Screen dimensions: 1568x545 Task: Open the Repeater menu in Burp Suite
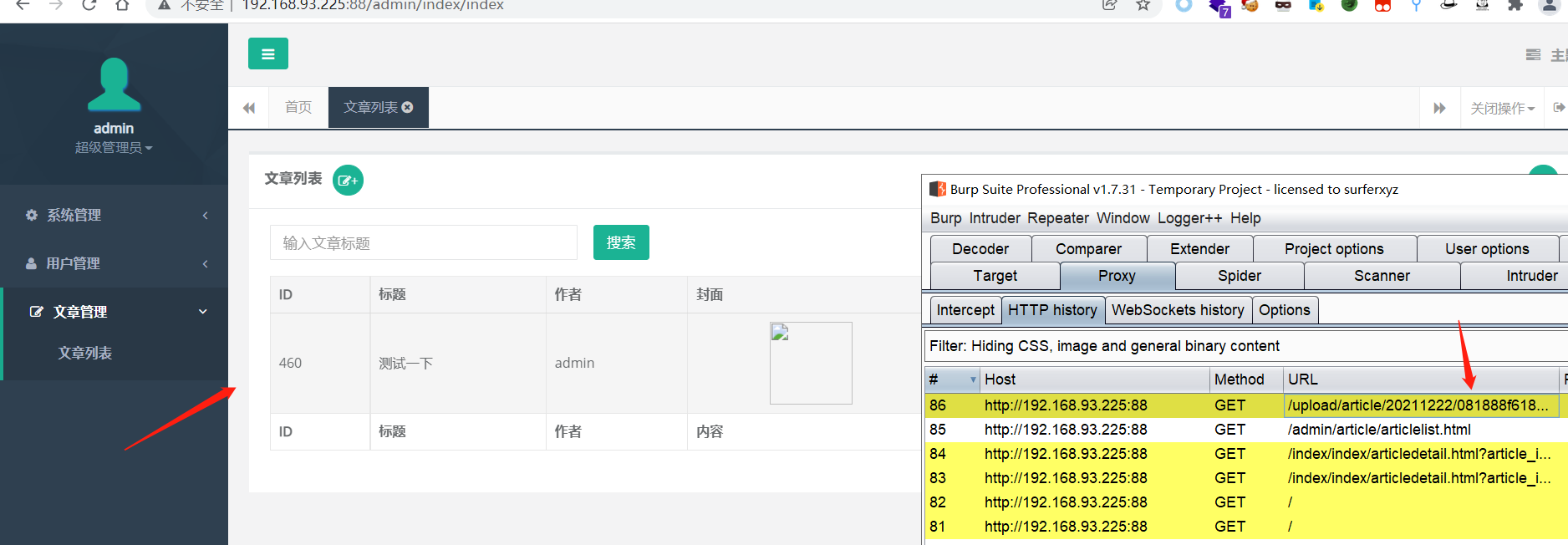pos(1058,218)
